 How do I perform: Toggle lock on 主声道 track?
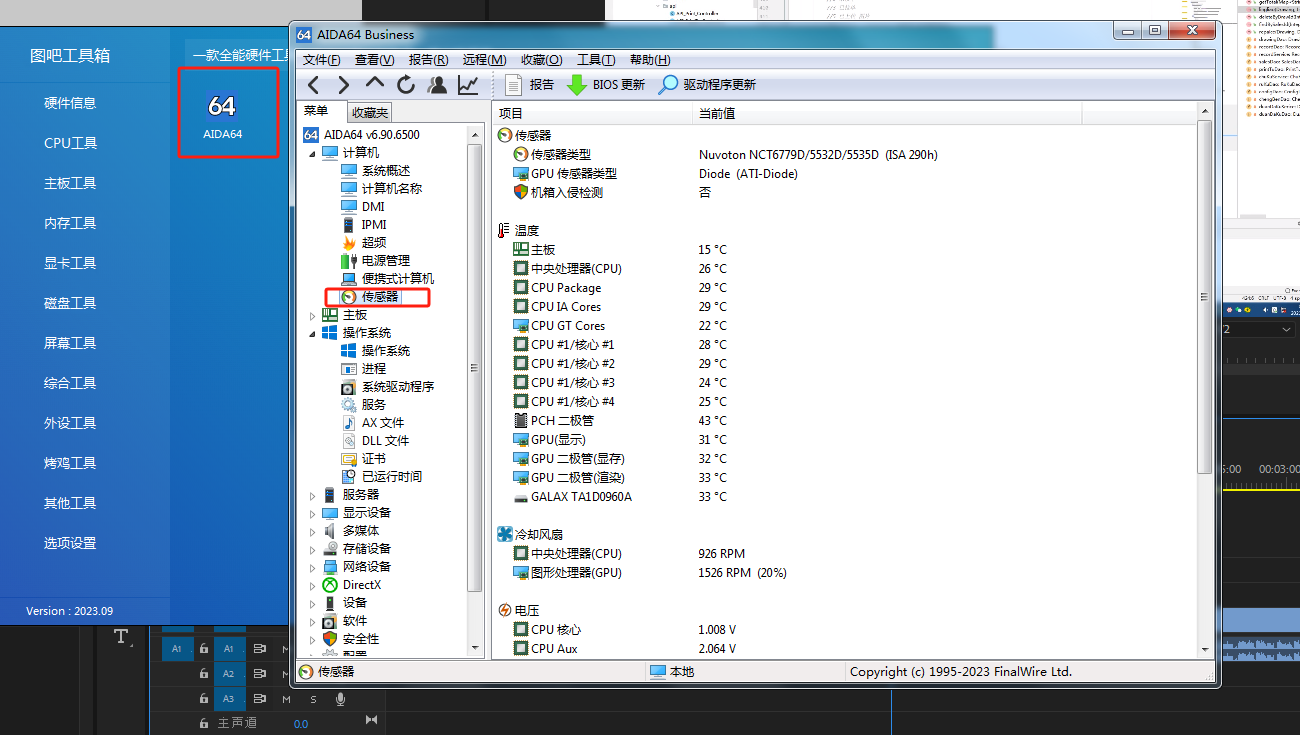203,722
